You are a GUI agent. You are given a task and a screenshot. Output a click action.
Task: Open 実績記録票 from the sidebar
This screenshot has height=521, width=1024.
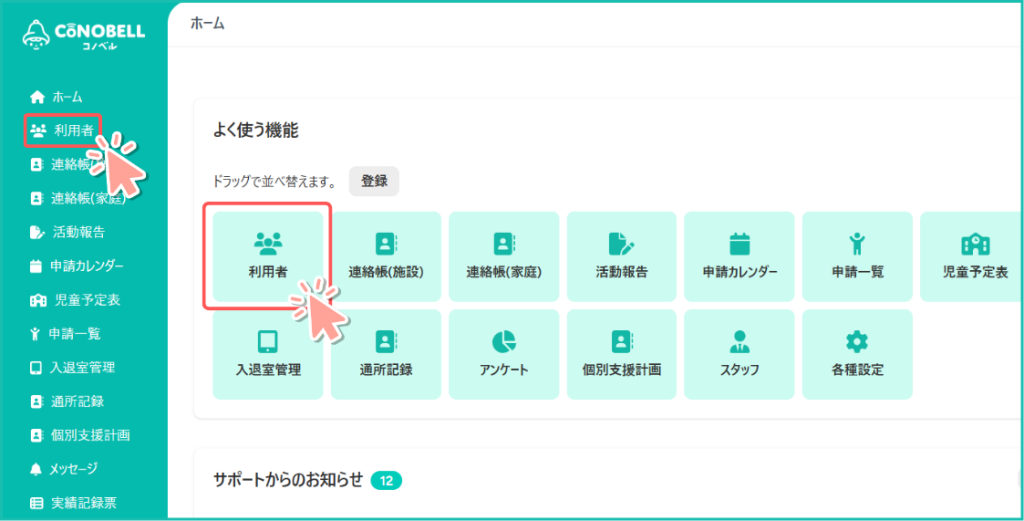pyautogui.click(x=79, y=502)
